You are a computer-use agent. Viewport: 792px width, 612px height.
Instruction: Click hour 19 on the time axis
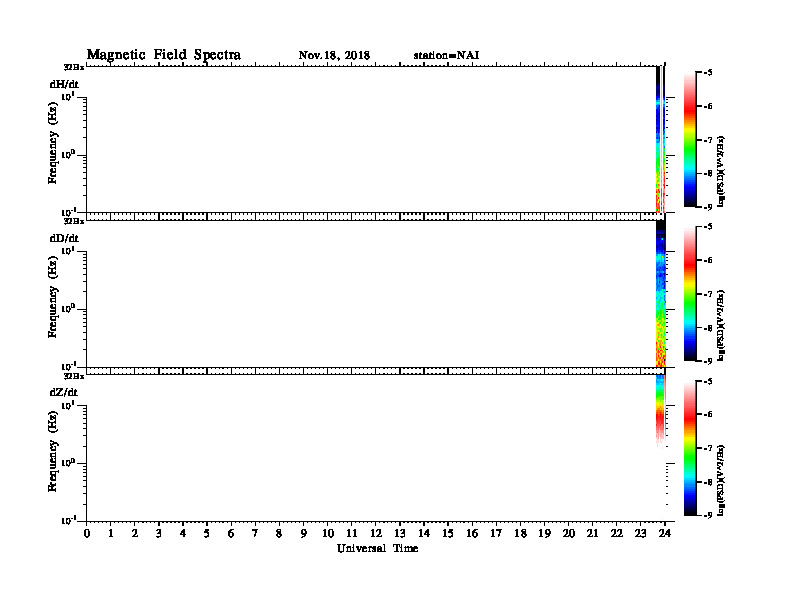coord(544,534)
